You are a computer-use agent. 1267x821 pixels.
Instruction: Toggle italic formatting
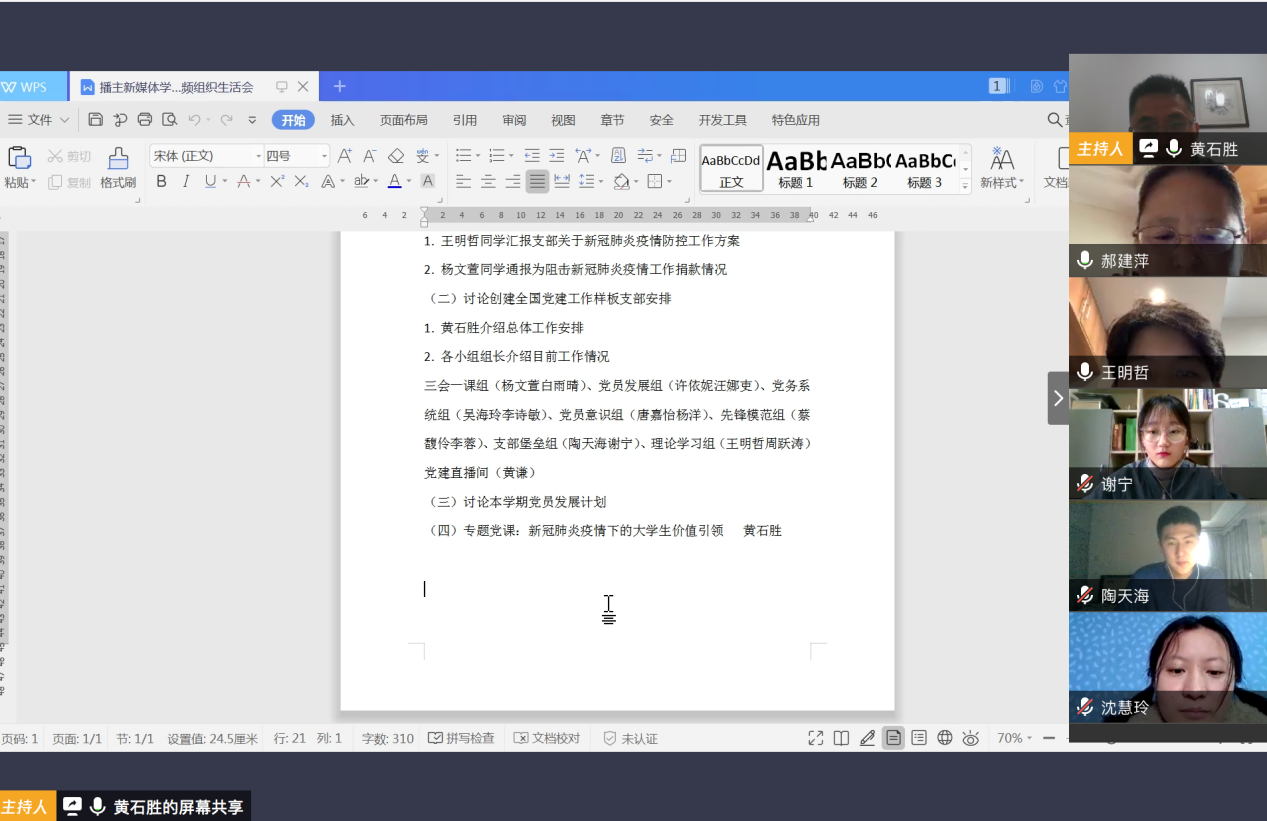pos(185,181)
